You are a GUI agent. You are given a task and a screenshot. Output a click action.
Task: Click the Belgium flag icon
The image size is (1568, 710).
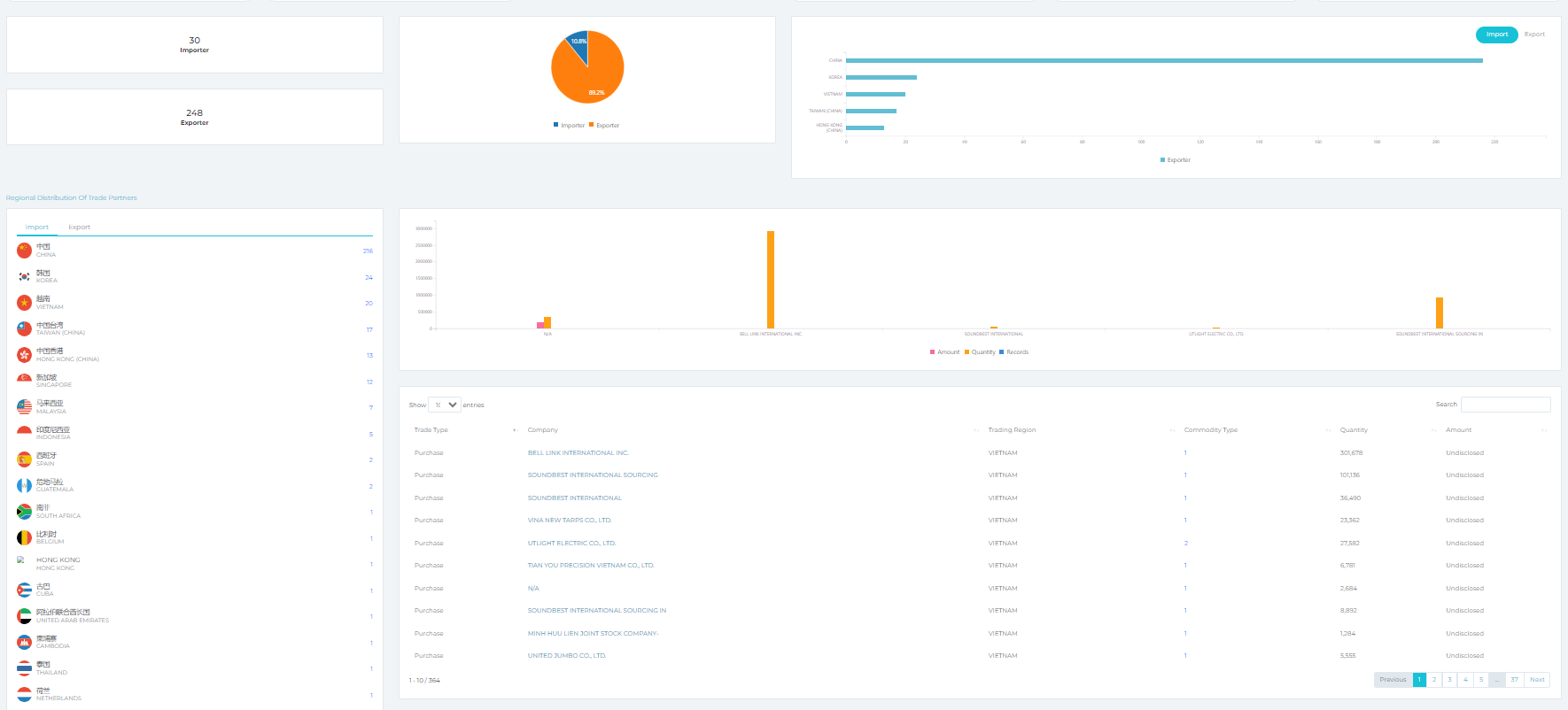pyautogui.click(x=24, y=537)
